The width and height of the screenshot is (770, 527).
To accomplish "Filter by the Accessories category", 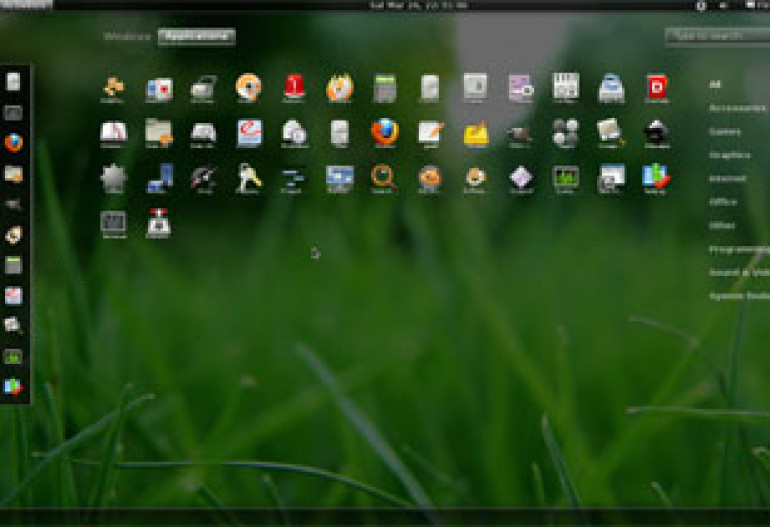I will (738, 108).
